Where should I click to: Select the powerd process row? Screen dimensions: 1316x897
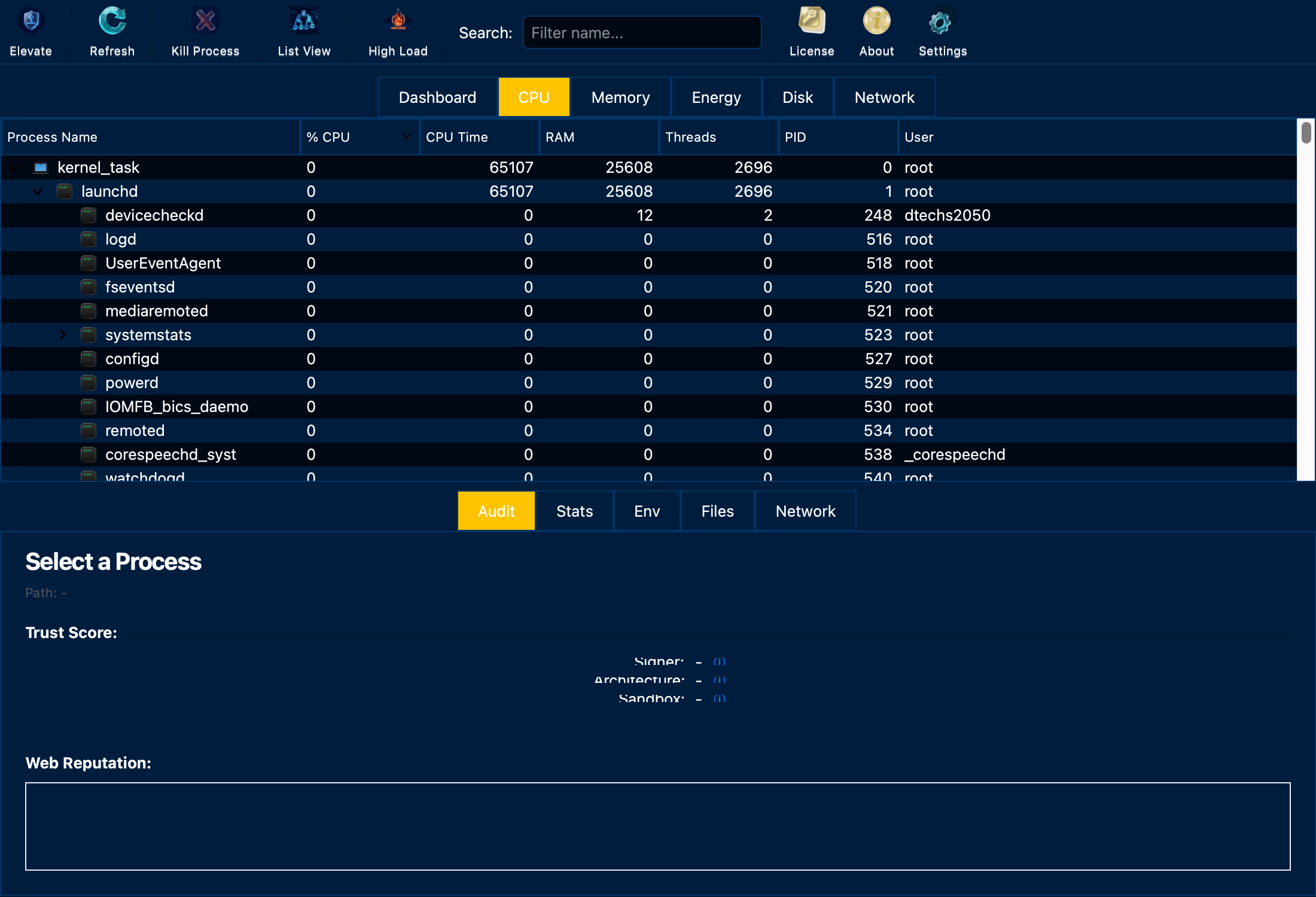tap(132, 382)
